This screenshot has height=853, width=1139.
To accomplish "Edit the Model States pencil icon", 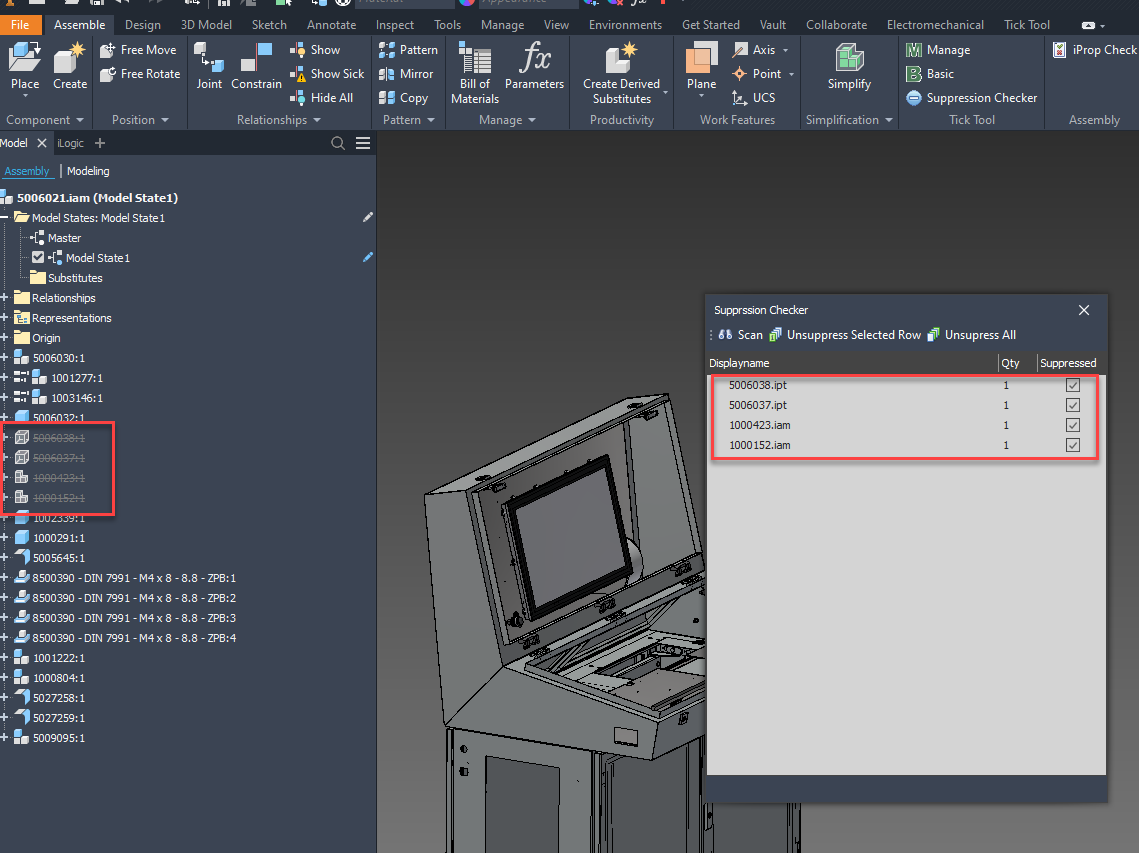I will [368, 217].
